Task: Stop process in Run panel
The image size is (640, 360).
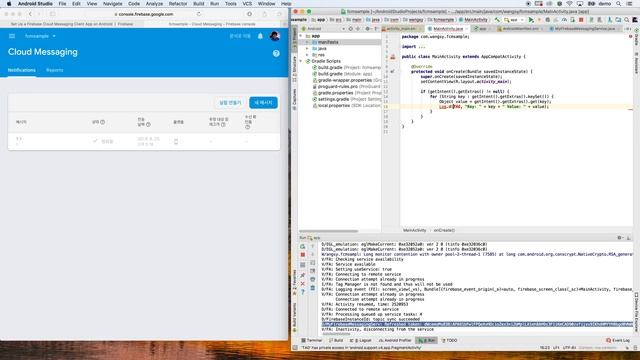Action: click(302, 255)
